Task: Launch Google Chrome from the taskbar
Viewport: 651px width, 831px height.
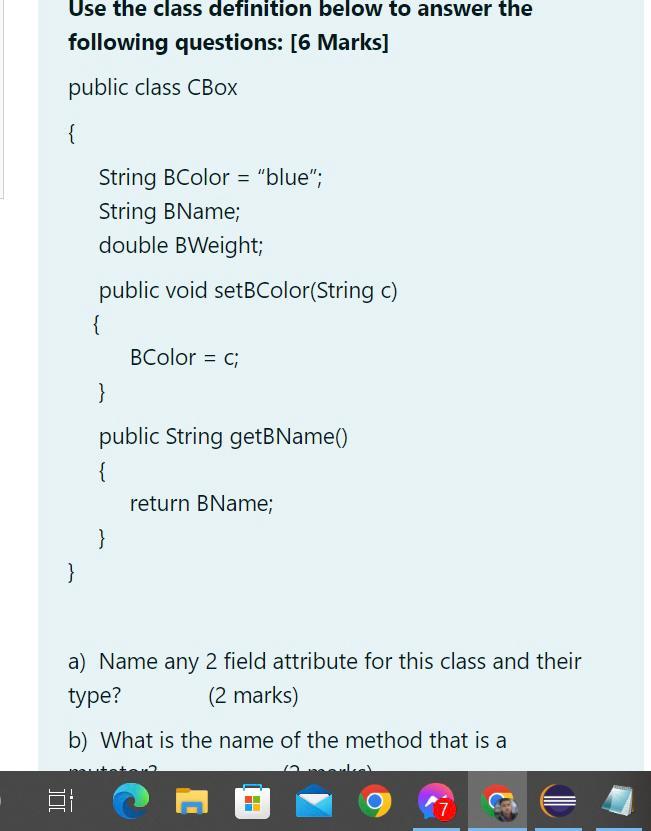Action: [x=375, y=801]
